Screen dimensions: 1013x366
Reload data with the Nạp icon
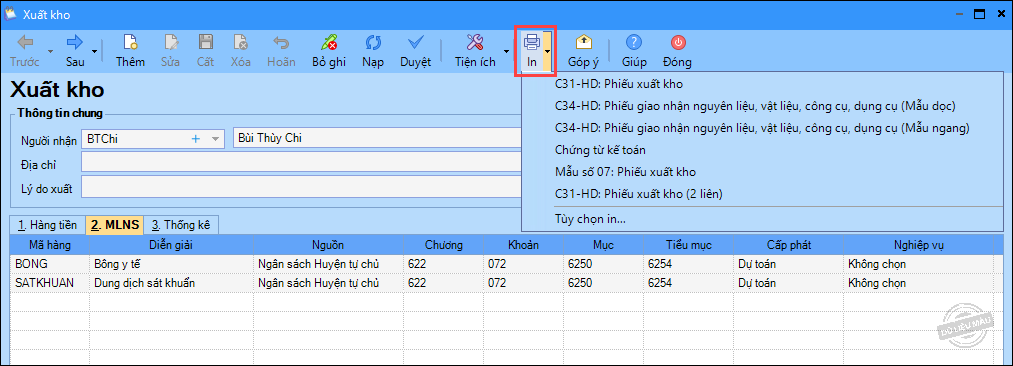(x=373, y=43)
